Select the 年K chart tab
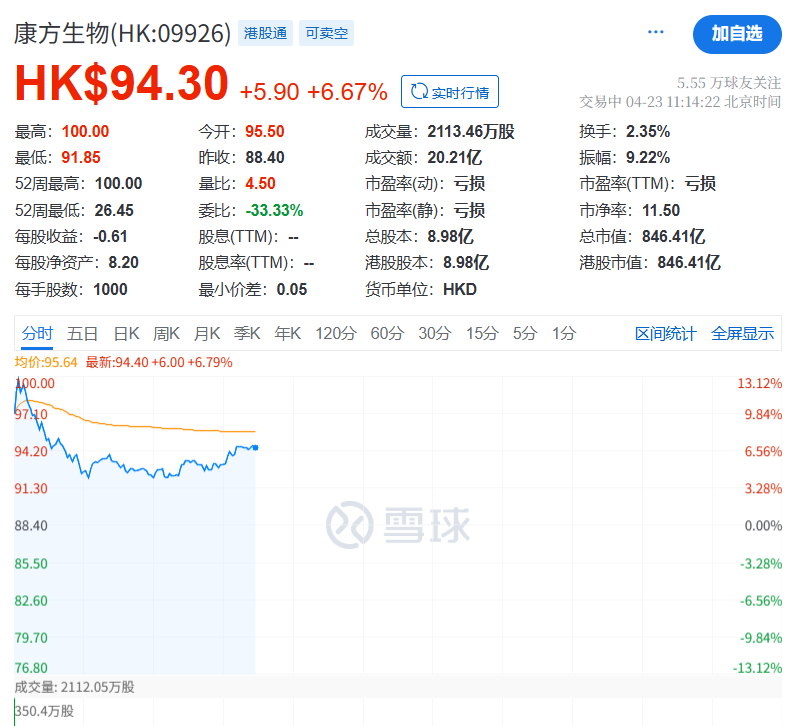 (x=287, y=333)
